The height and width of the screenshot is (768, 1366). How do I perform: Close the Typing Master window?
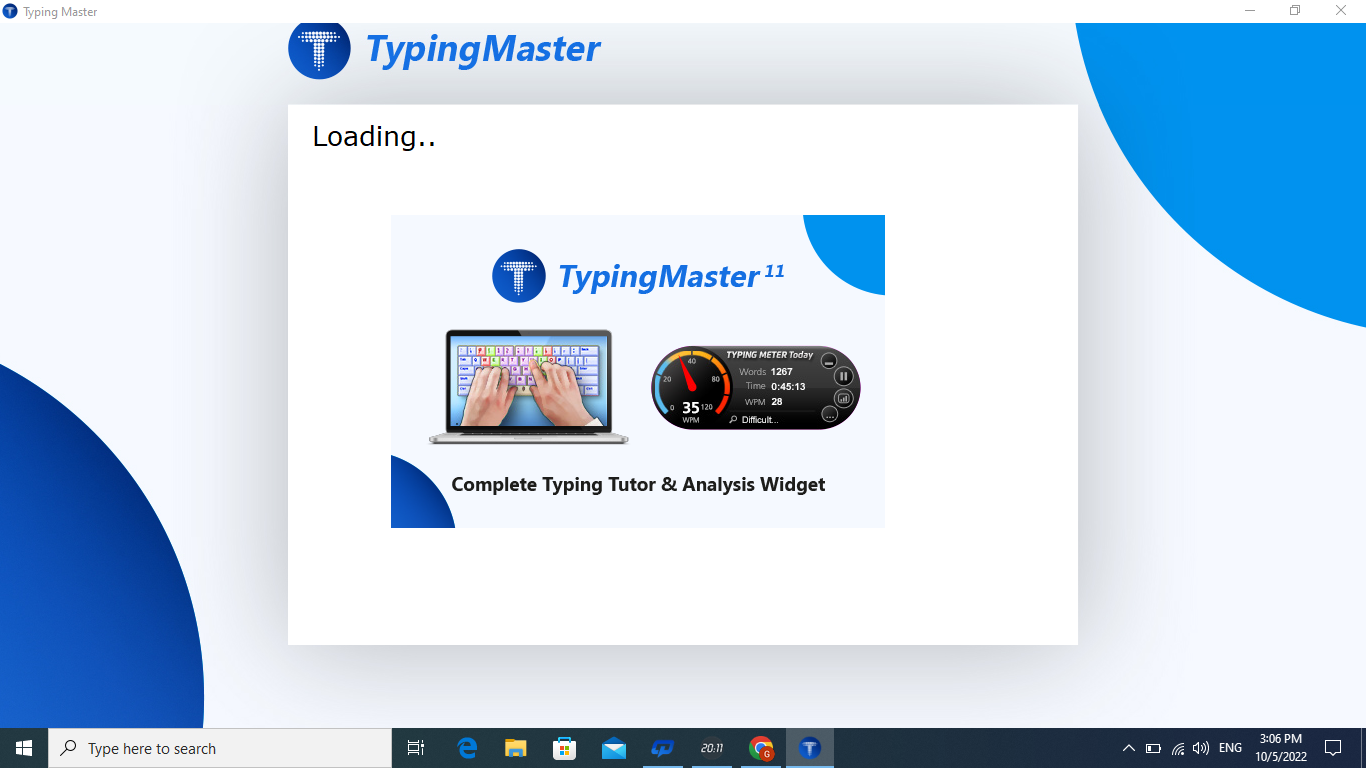tap(1341, 11)
